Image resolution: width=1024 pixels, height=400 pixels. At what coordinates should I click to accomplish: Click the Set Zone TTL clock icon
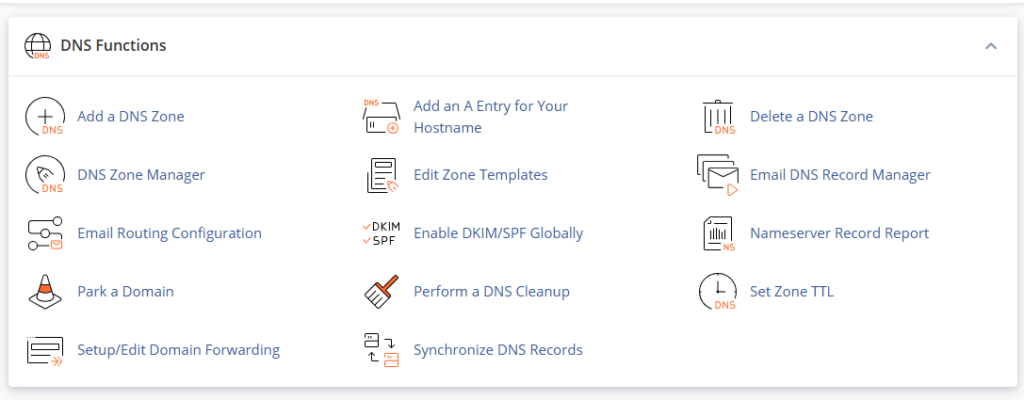point(718,292)
